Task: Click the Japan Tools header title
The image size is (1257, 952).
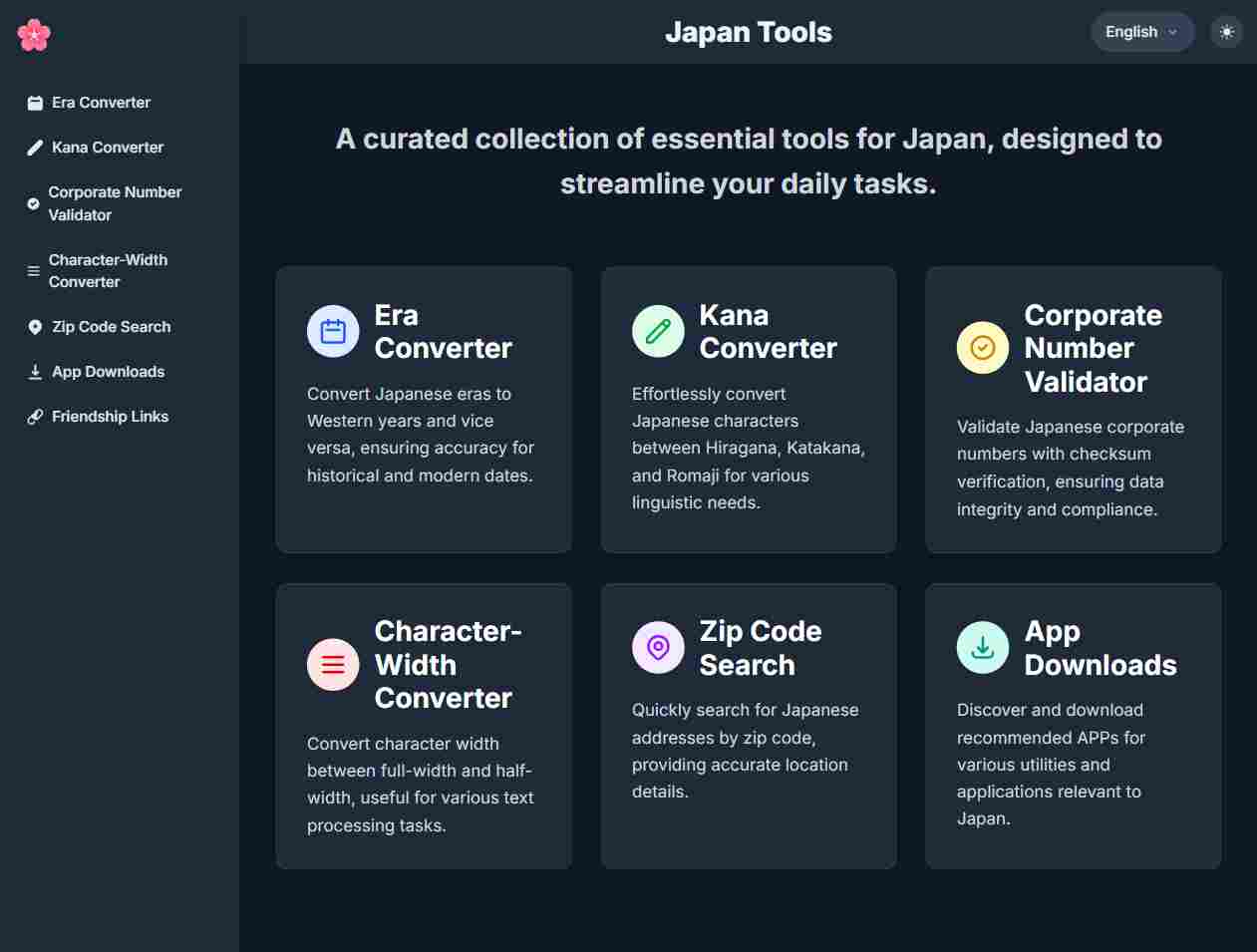Action: (748, 32)
